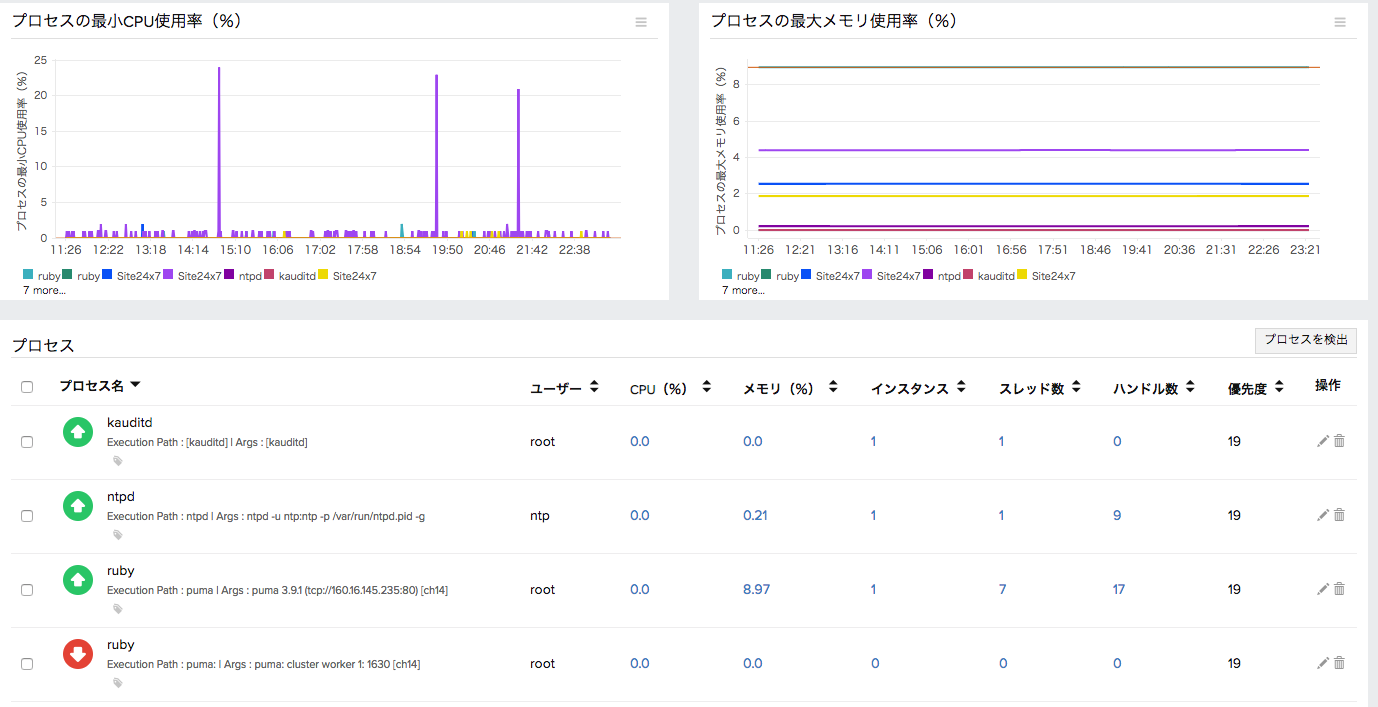Select the ntpd row checkbox
The height and width of the screenshot is (707, 1378).
27,515
